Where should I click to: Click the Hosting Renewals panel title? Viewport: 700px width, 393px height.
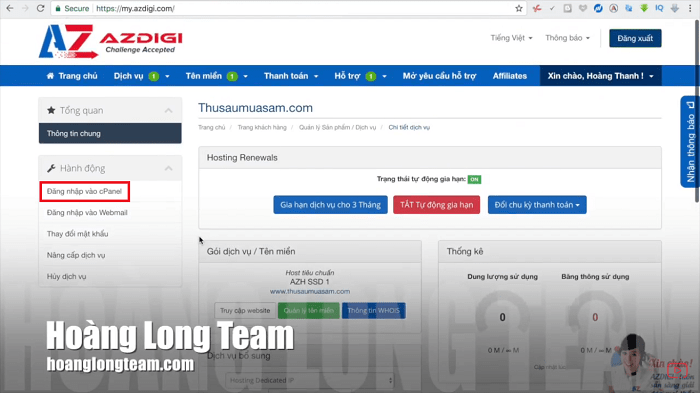(x=242, y=158)
